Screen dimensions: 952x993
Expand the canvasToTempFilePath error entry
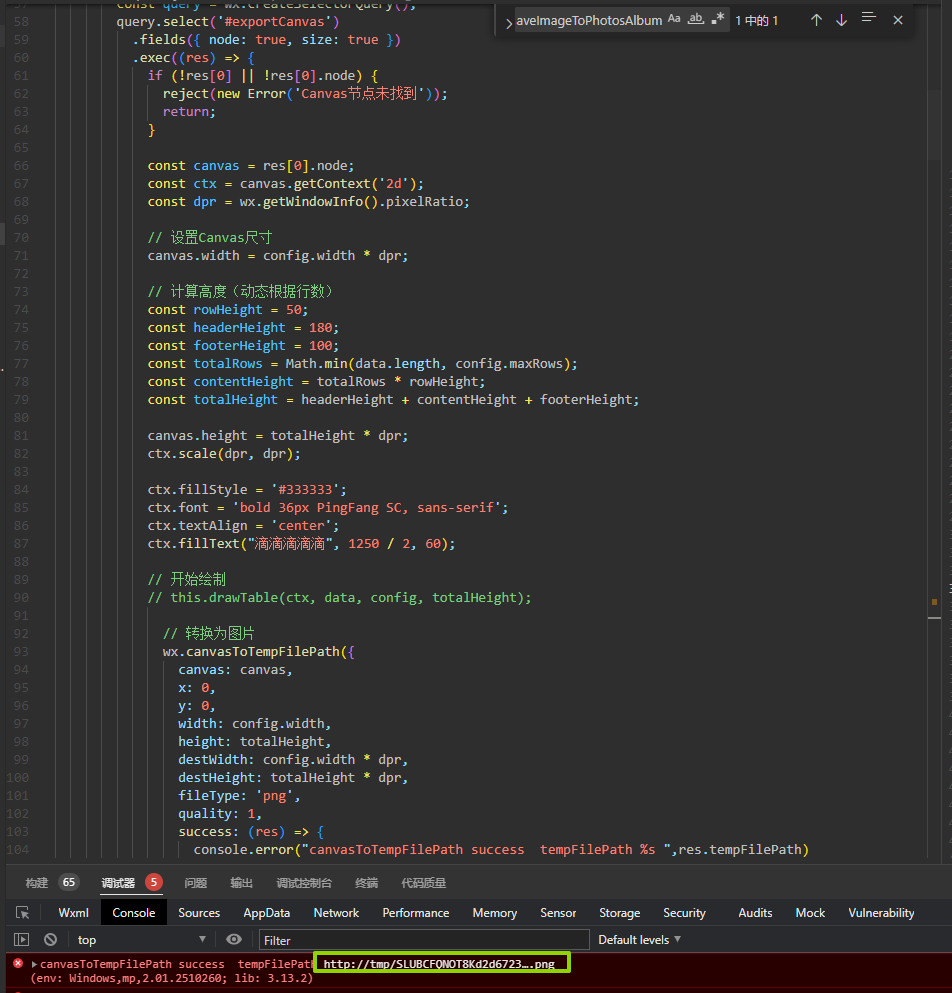34,964
